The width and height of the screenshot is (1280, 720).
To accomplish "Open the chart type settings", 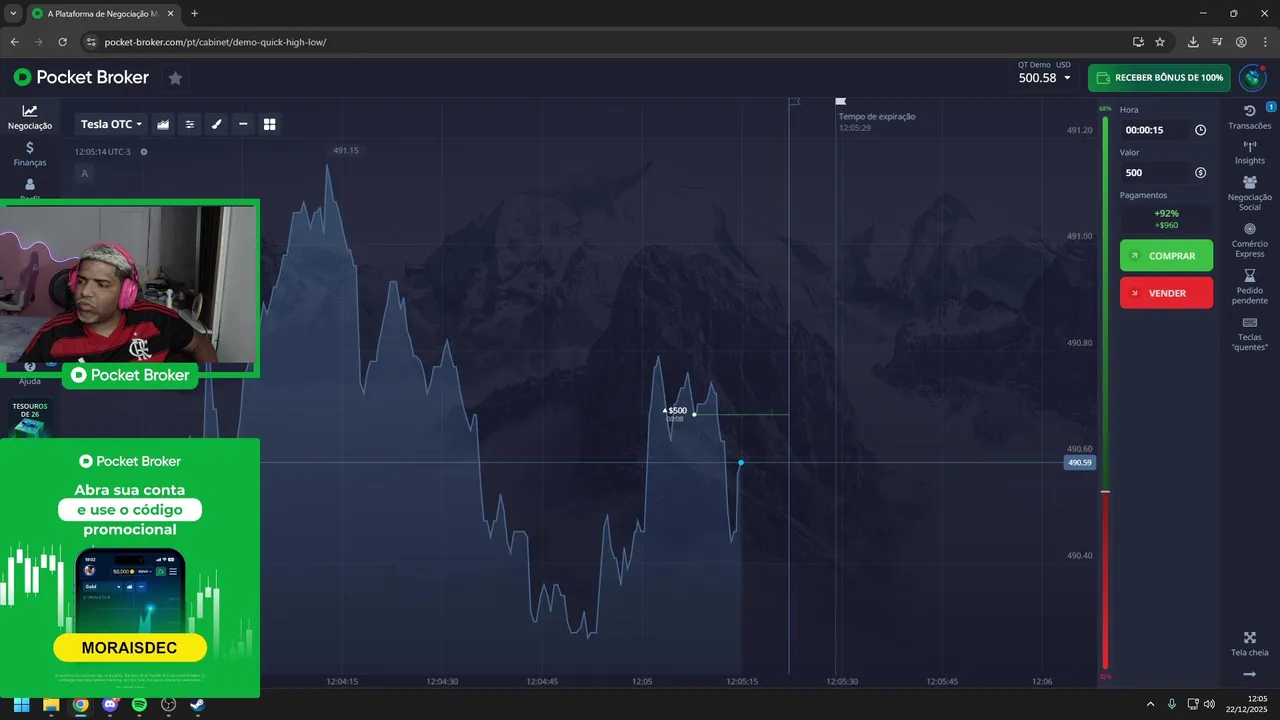I will click(164, 124).
